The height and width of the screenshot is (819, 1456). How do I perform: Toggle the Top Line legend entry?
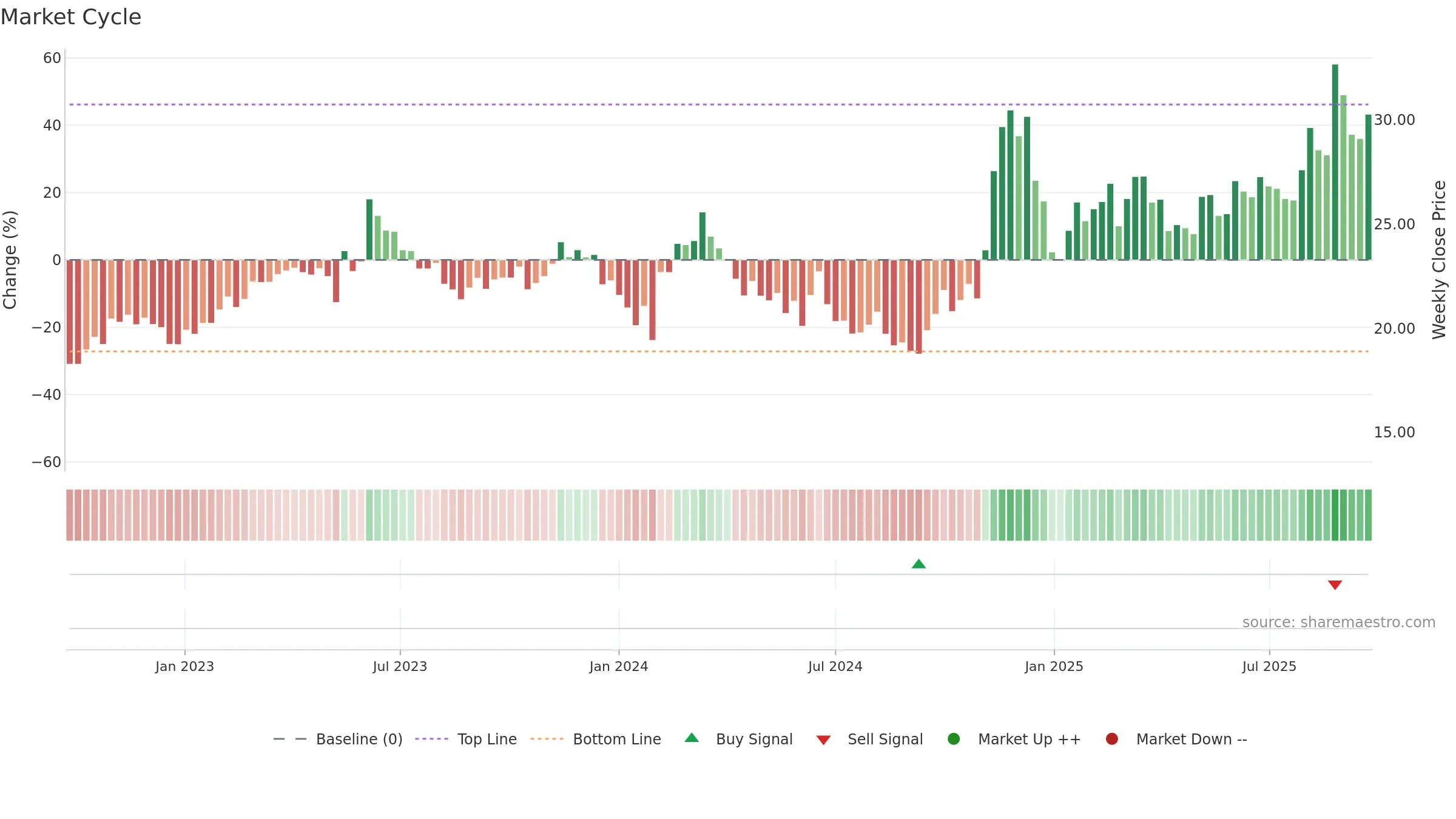click(x=466, y=739)
